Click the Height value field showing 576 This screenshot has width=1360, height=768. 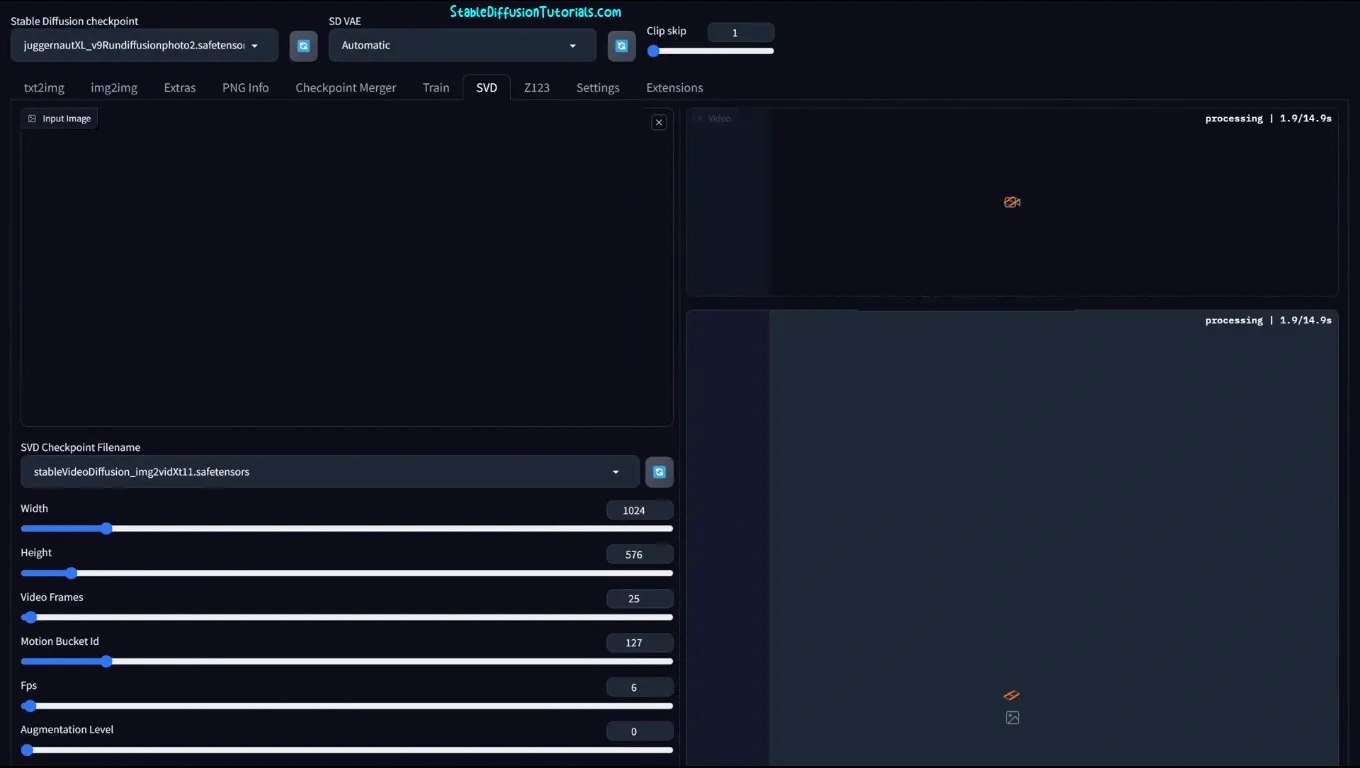(x=639, y=554)
